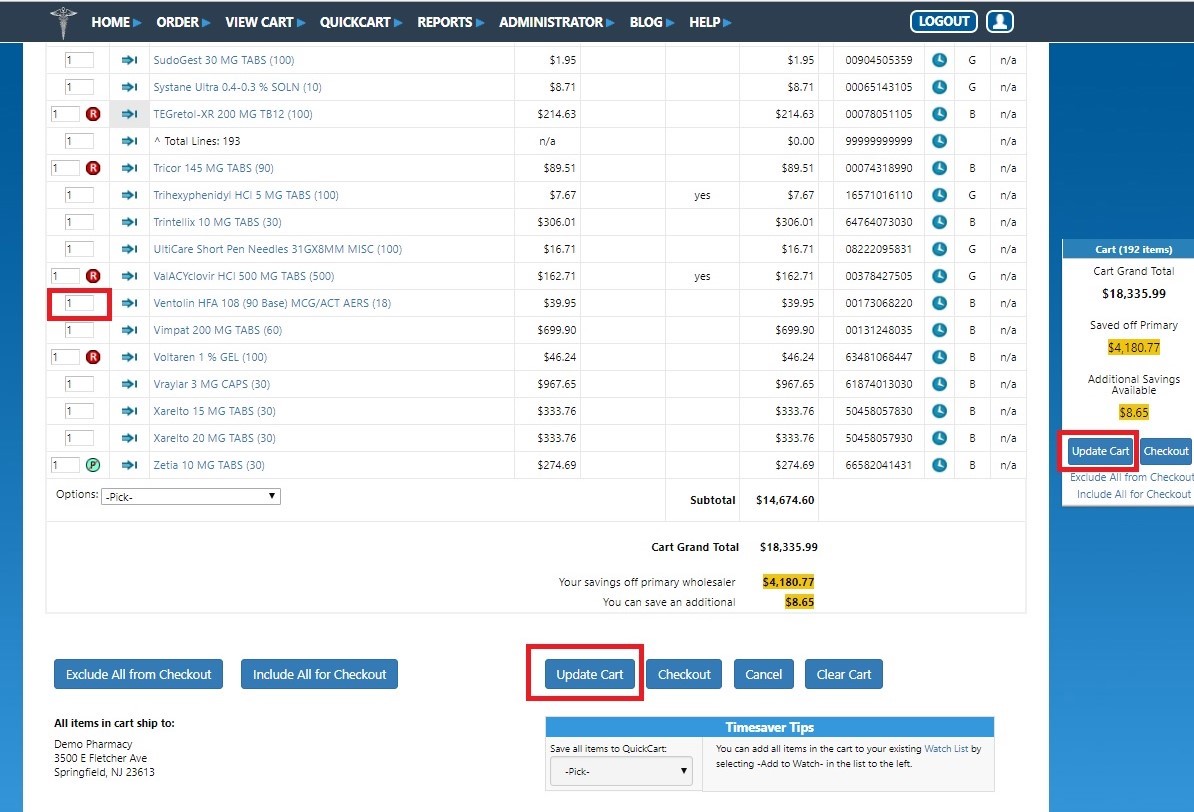Image resolution: width=1194 pixels, height=812 pixels.
Task: Click the arrow icon next to Systane Ultra
Action: pos(129,87)
